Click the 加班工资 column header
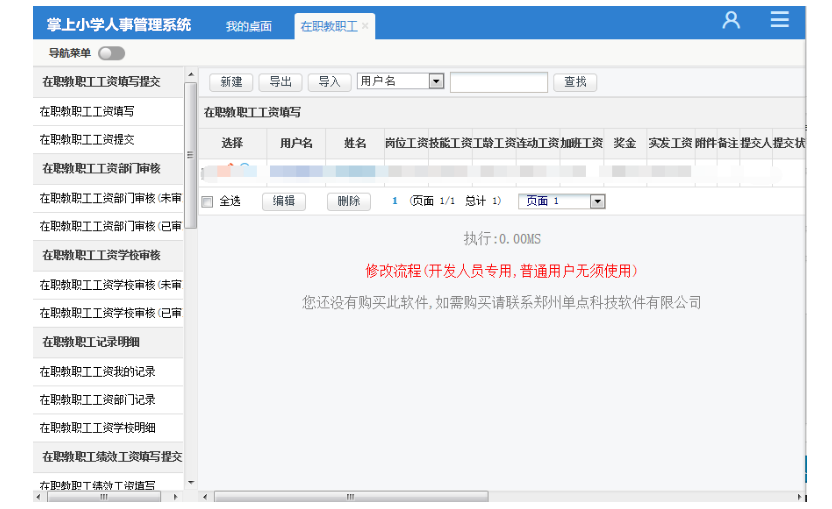The height and width of the screenshot is (509, 832). pos(582,143)
